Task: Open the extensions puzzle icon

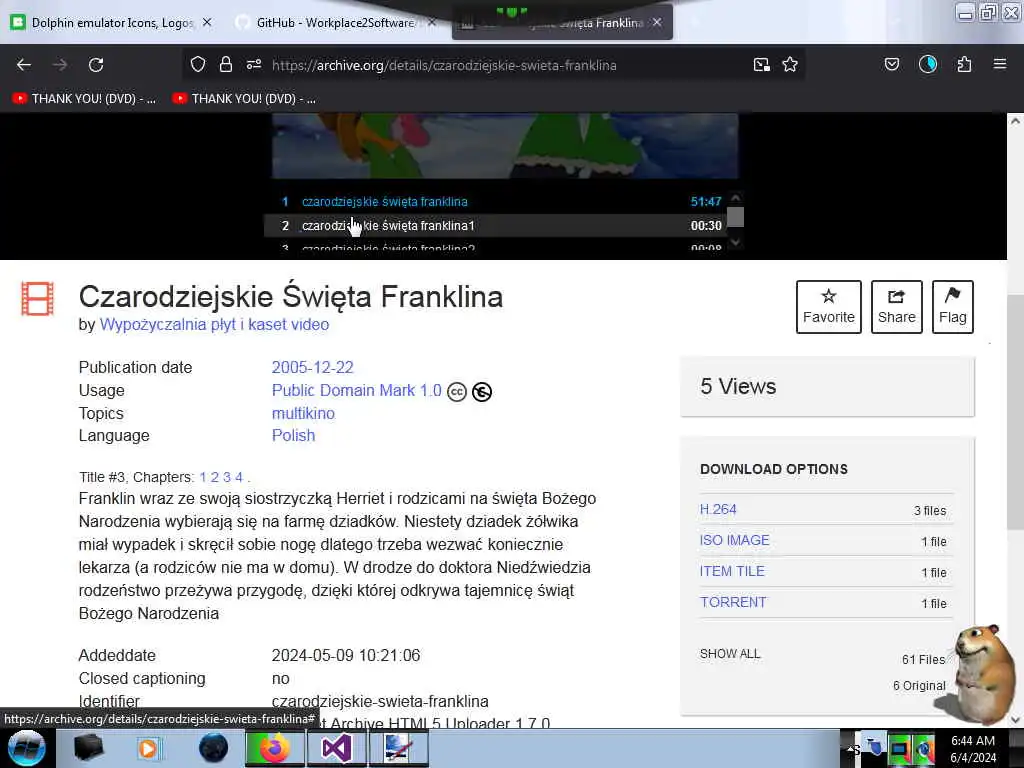Action: 964,64
